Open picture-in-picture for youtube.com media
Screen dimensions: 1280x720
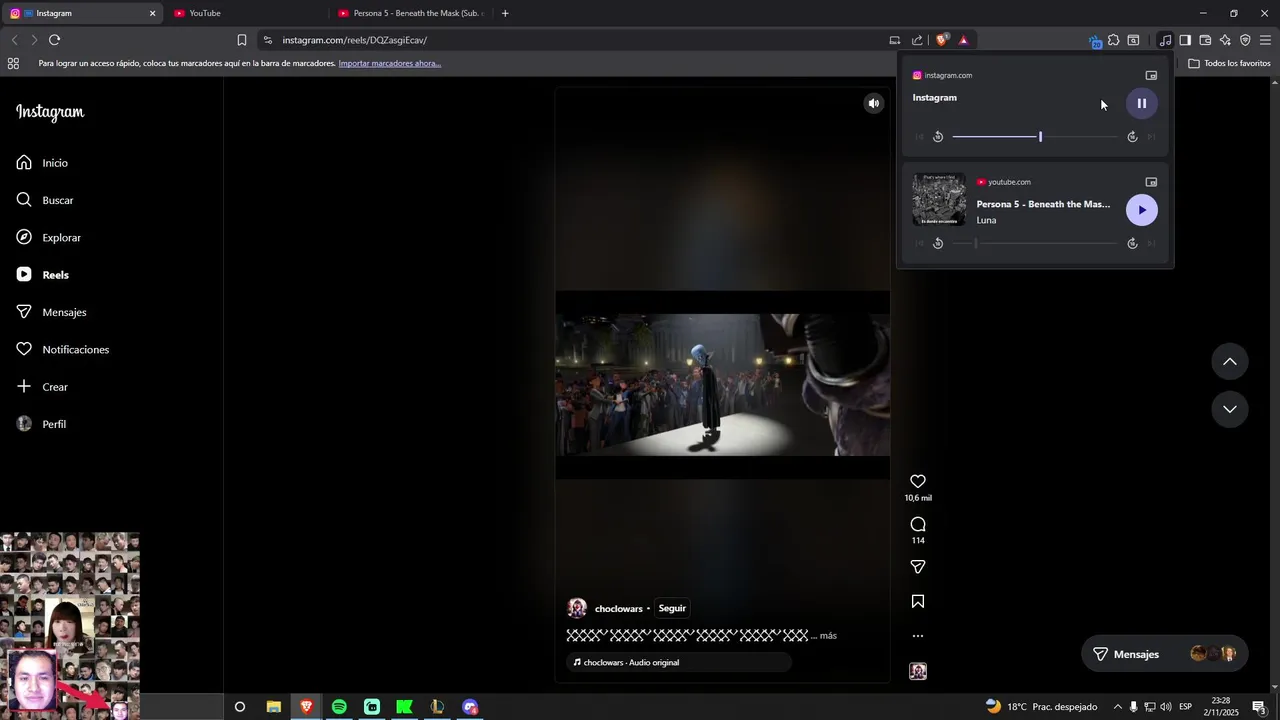click(x=1151, y=182)
